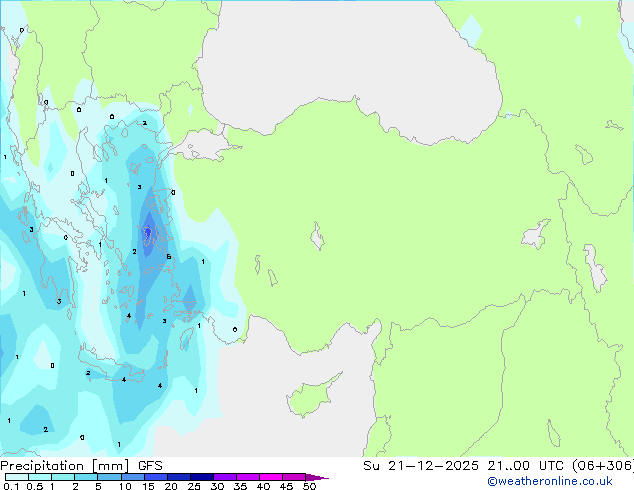The width and height of the screenshot is (634, 490).
Task: Click the '21..00 UTC' time text
Action: [525, 466]
